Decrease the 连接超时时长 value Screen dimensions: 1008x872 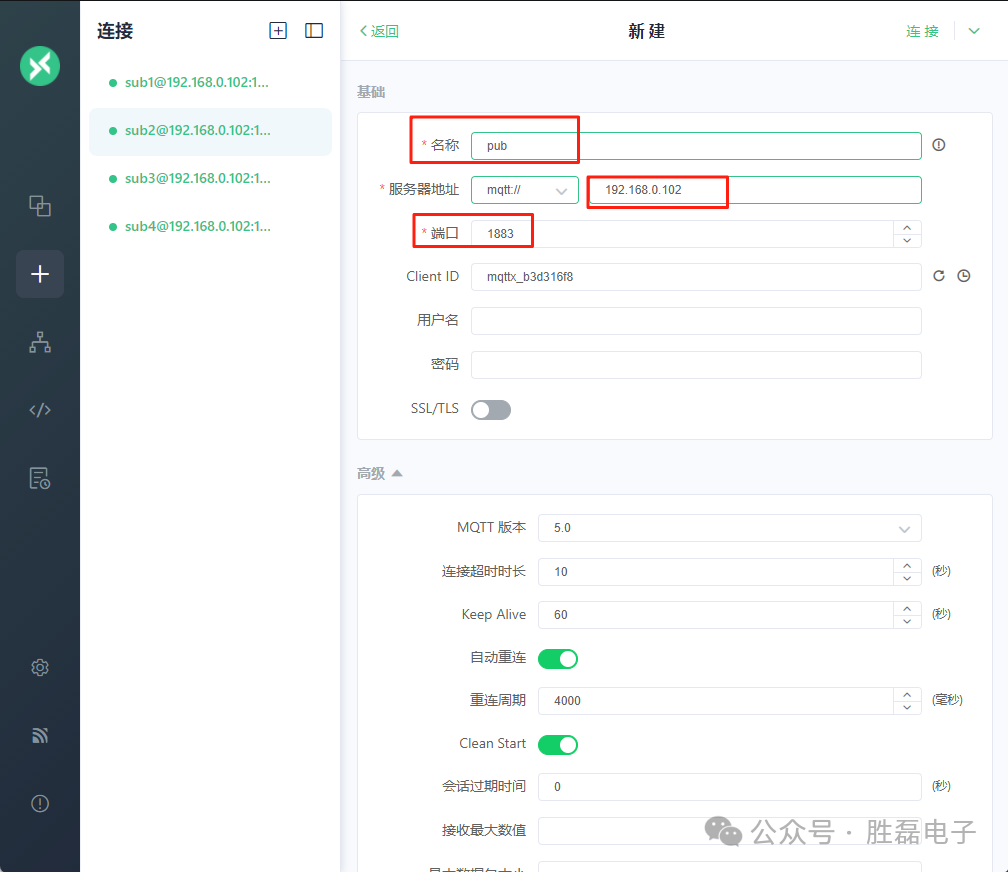(x=907, y=578)
